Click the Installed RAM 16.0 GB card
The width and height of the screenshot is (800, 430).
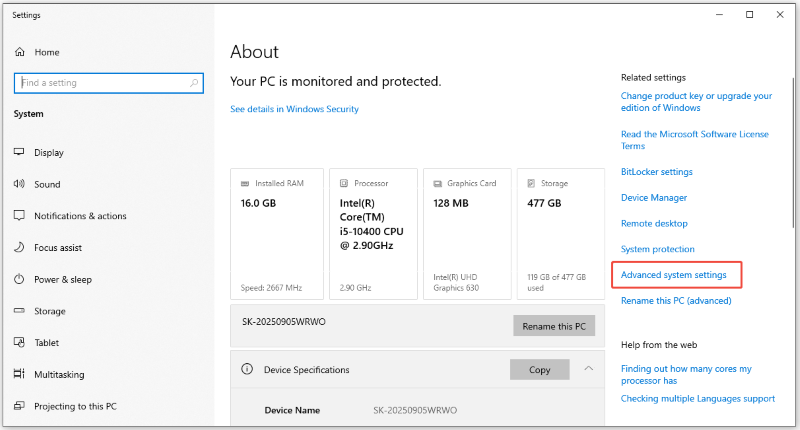[277, 234]
